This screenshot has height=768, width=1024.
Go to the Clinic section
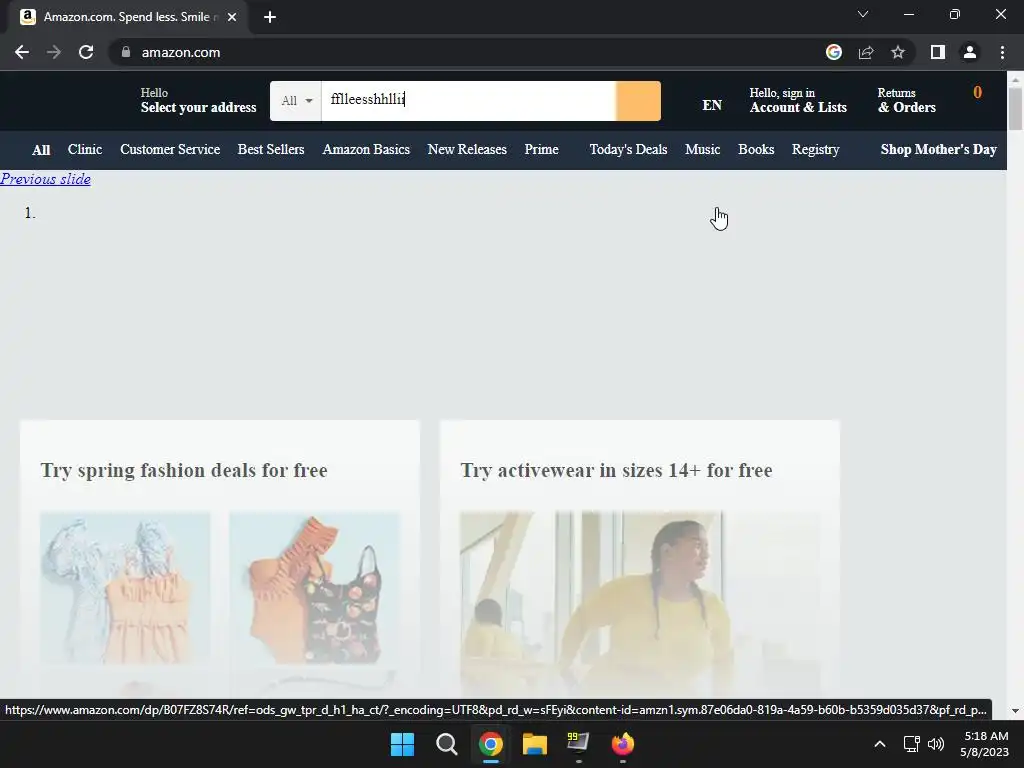click(x=85, y=149)
